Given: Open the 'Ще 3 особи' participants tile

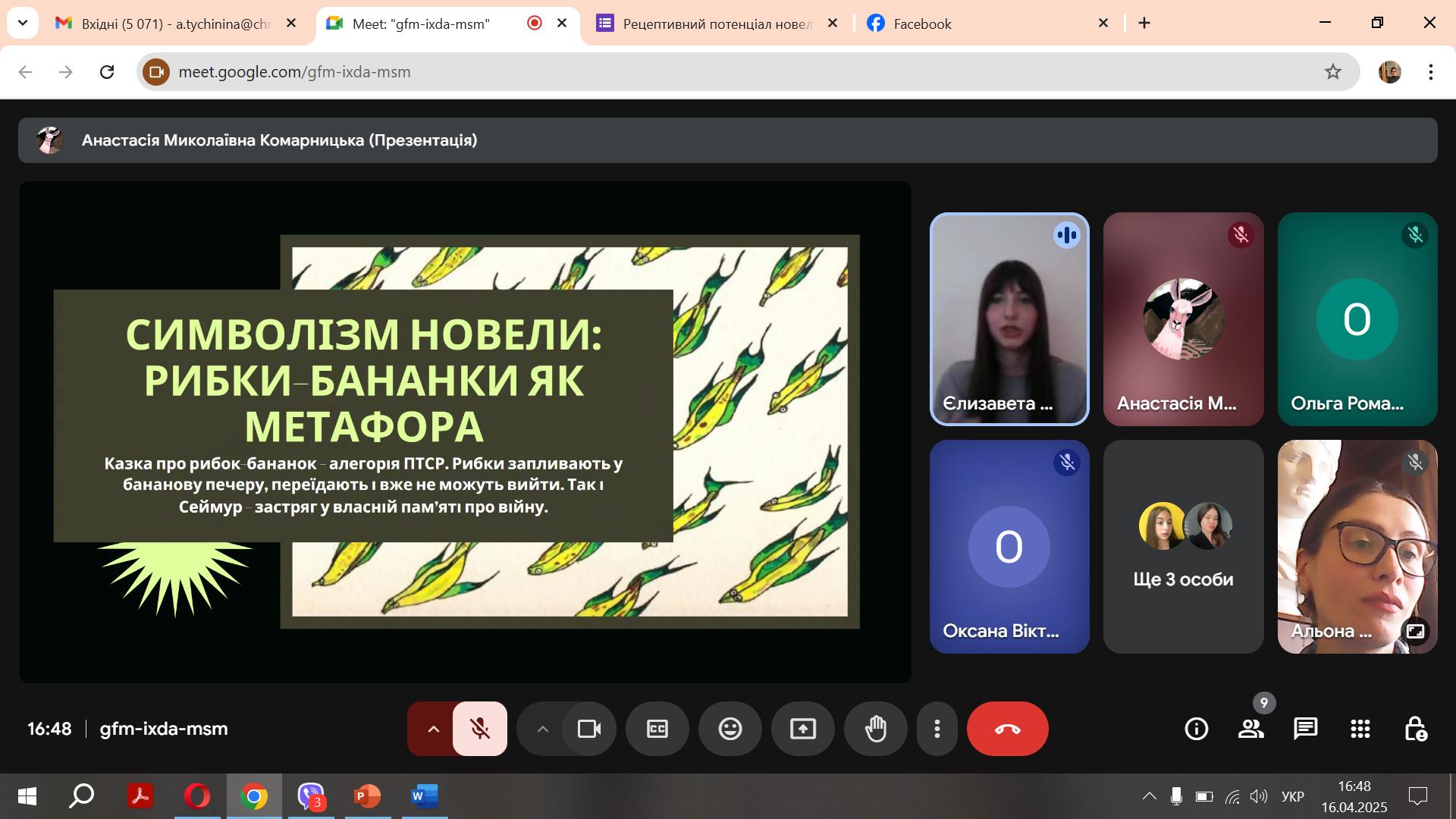Looking at the screenshot, I should click(x=1183, y=547).
